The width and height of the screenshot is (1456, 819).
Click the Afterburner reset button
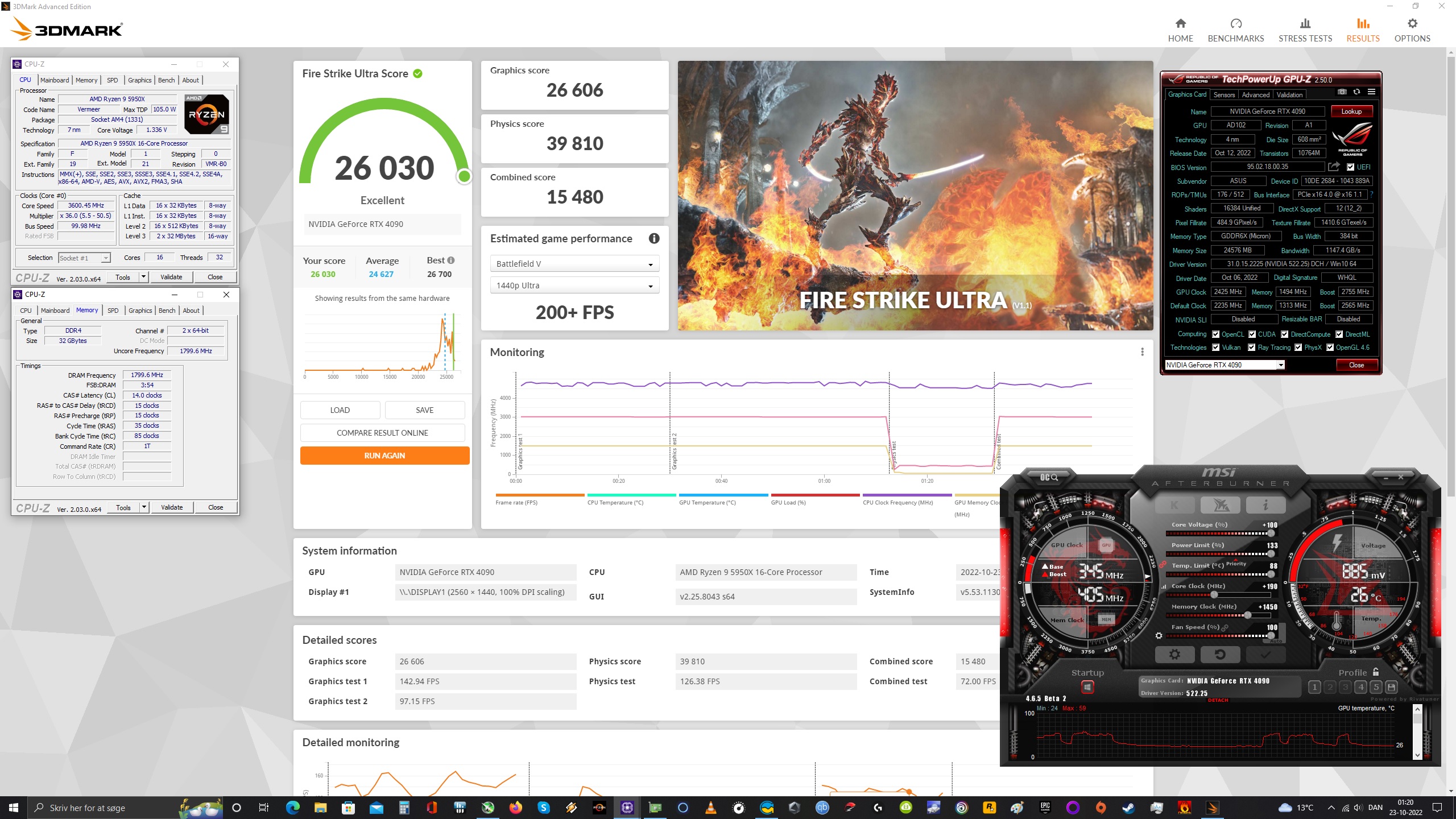pos(1219,655)
